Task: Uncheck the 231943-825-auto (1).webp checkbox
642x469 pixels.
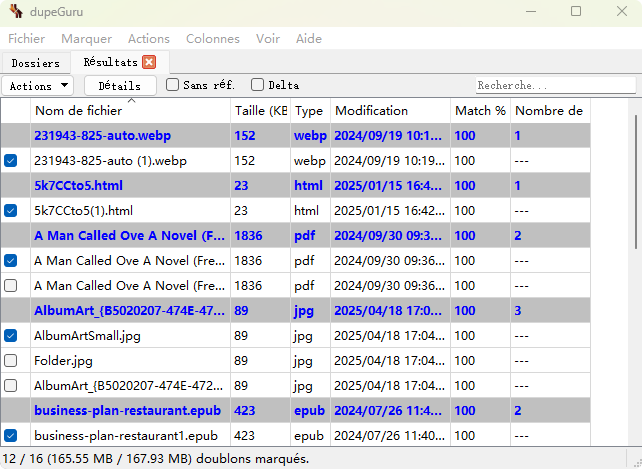Action: click(11, 160)
